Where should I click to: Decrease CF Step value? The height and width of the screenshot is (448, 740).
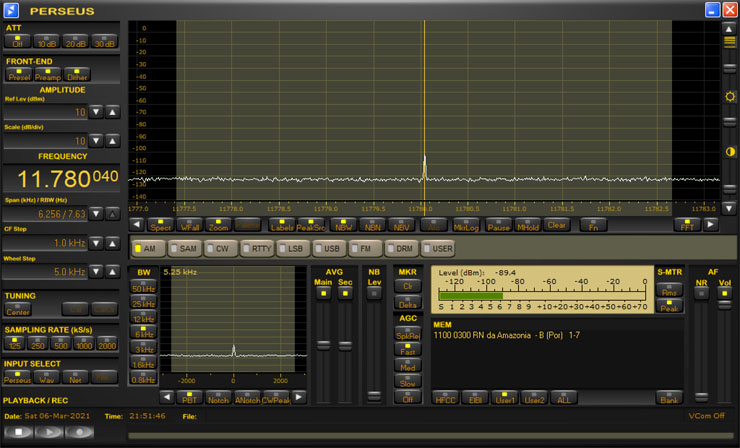pyautogui.click(x=96, y=243)
